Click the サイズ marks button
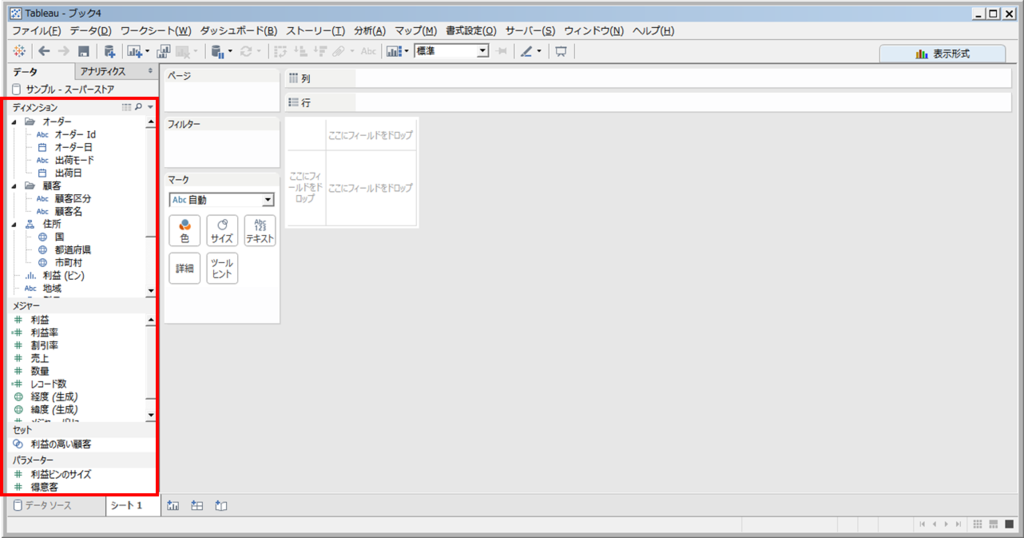This screenshot has width=1024, height=538. tap(222, 231)
